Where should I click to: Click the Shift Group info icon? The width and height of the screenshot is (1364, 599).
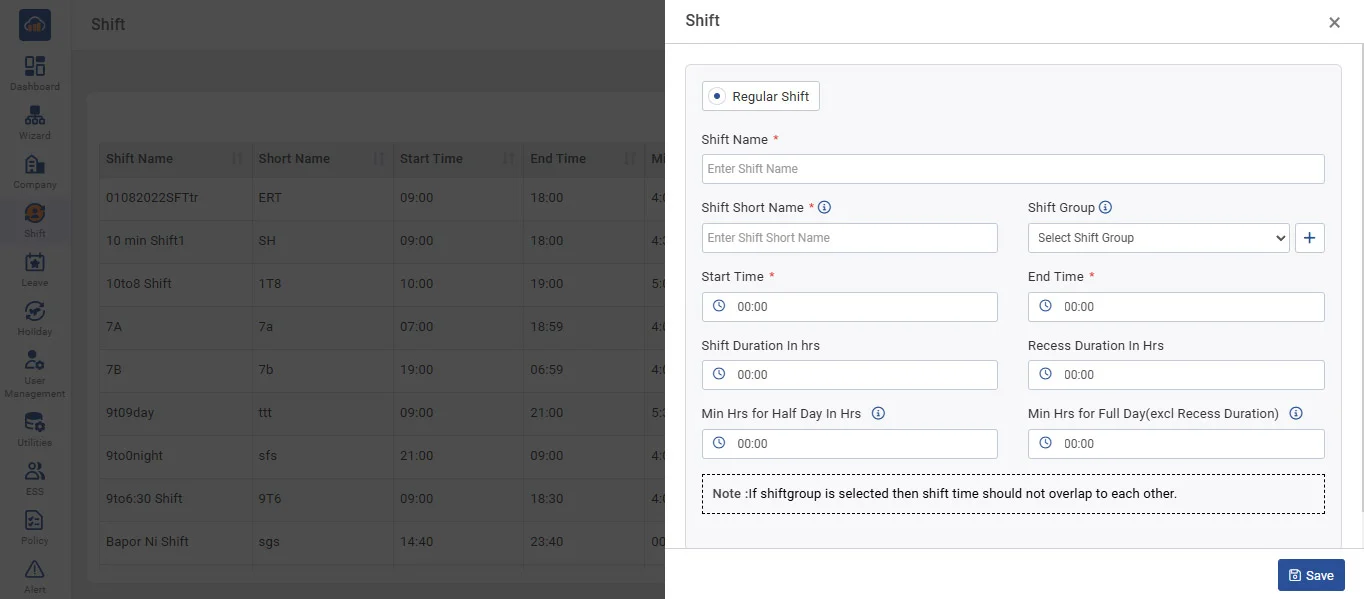[x=1105, y=208]
